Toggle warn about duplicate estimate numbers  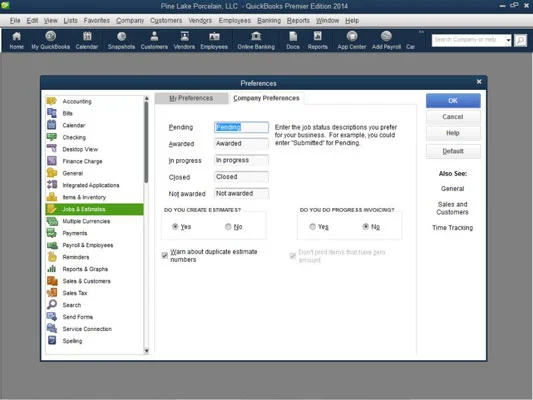pos(165,255)
